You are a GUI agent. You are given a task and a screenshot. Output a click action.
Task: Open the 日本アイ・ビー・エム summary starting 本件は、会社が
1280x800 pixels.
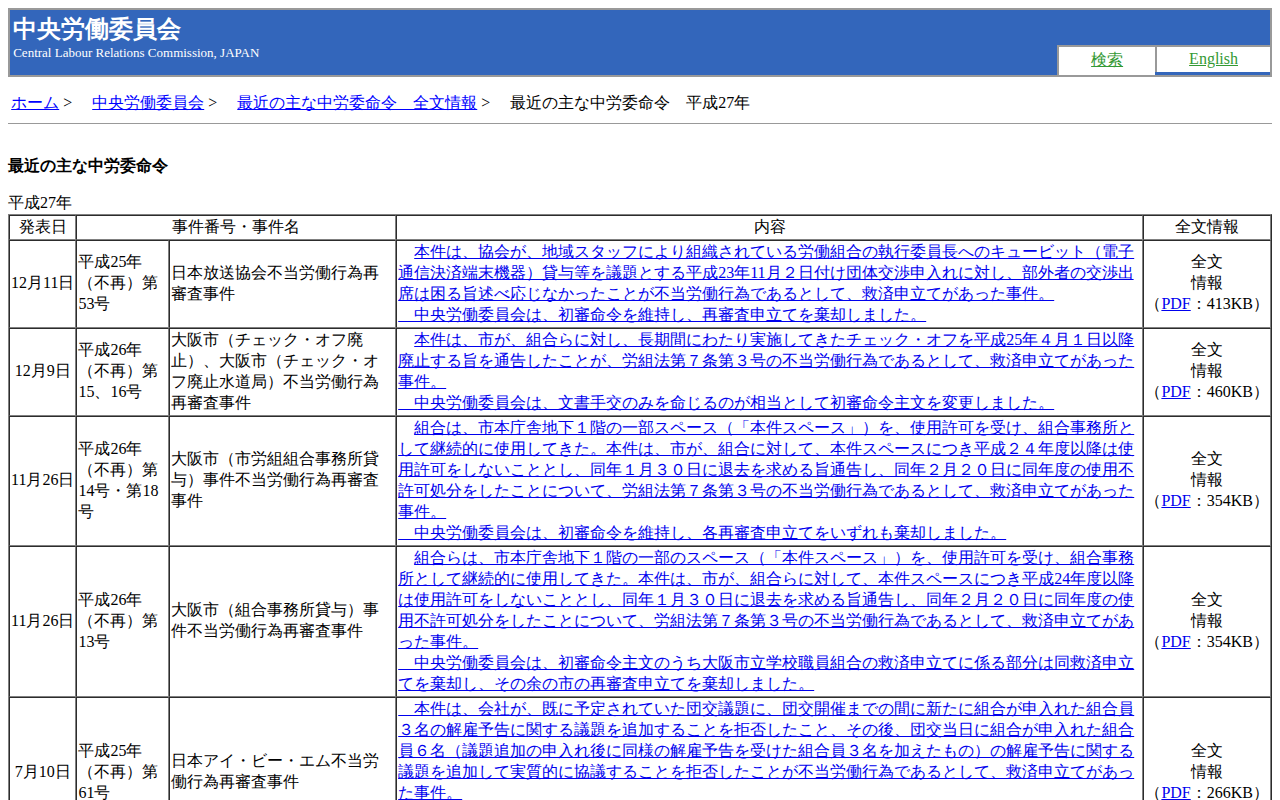point(766,750)
